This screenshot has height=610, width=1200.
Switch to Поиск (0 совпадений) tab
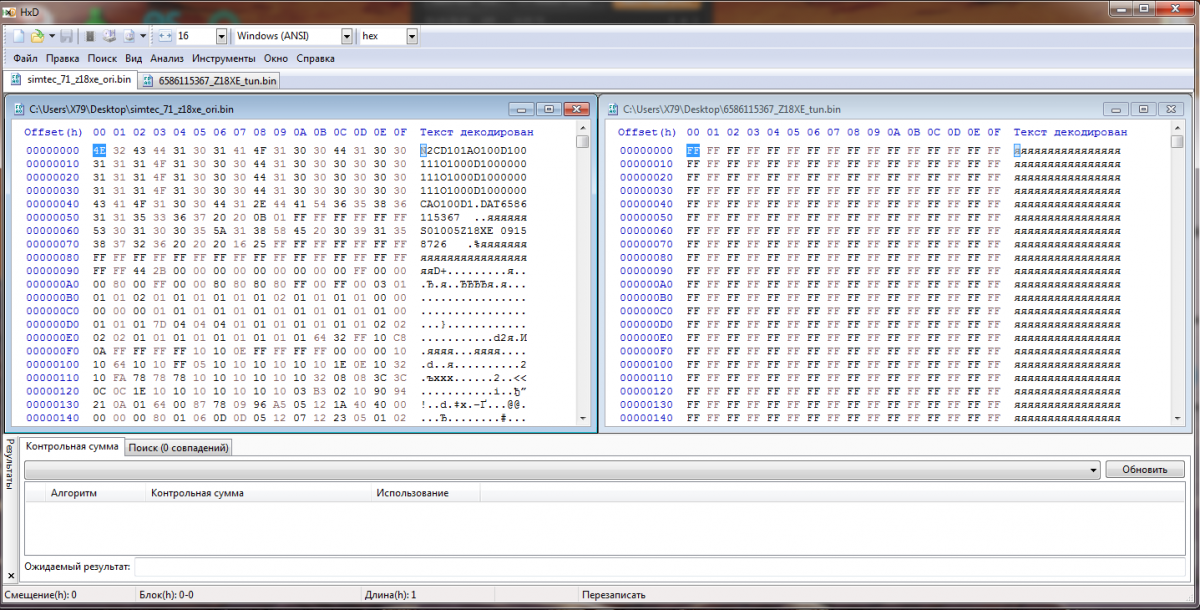(x=178, y=448)
